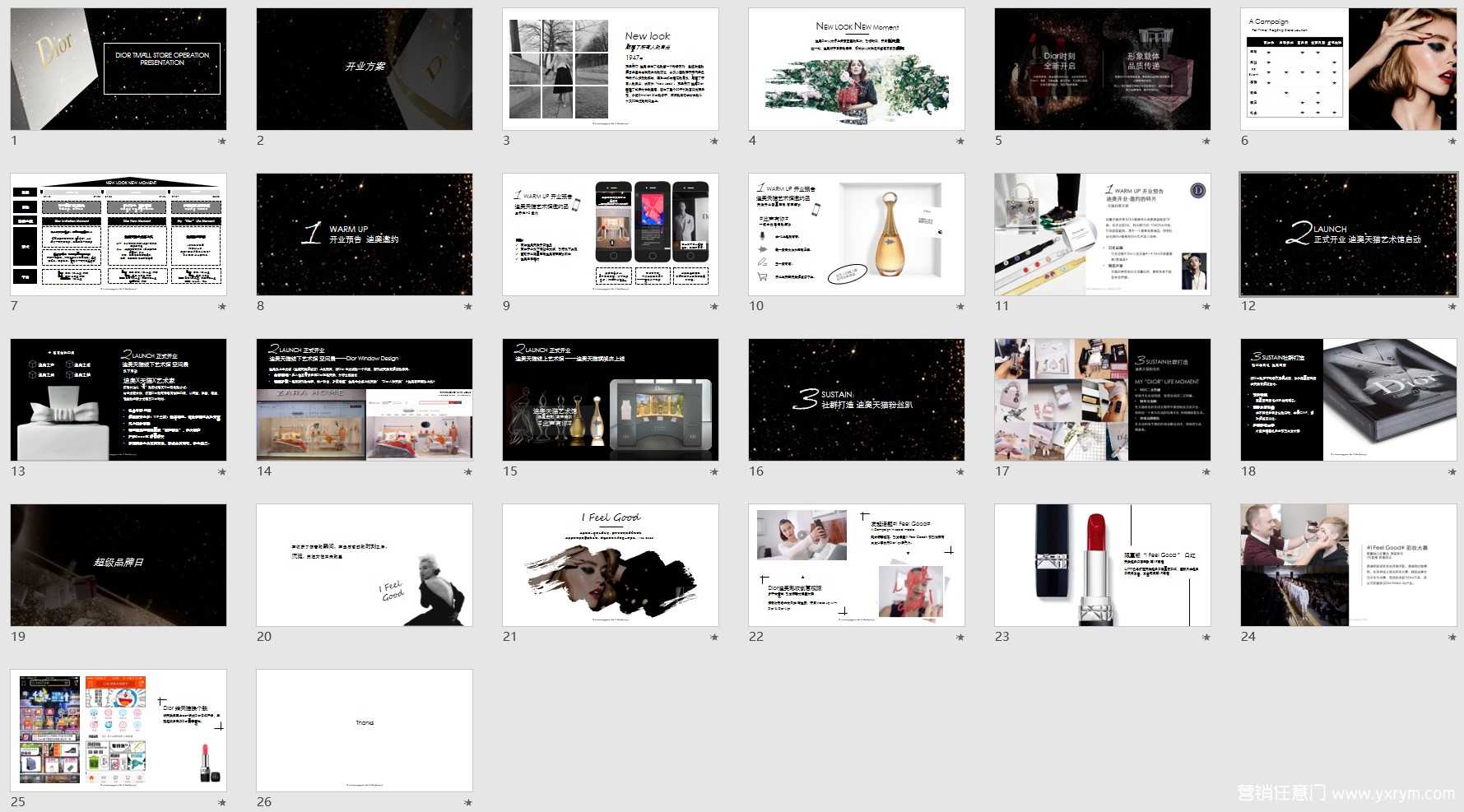The height and width of the screenshot is (812, 1464).
Task: Select slide 16 Sustain section thumbnail
Action: [857, 400]
